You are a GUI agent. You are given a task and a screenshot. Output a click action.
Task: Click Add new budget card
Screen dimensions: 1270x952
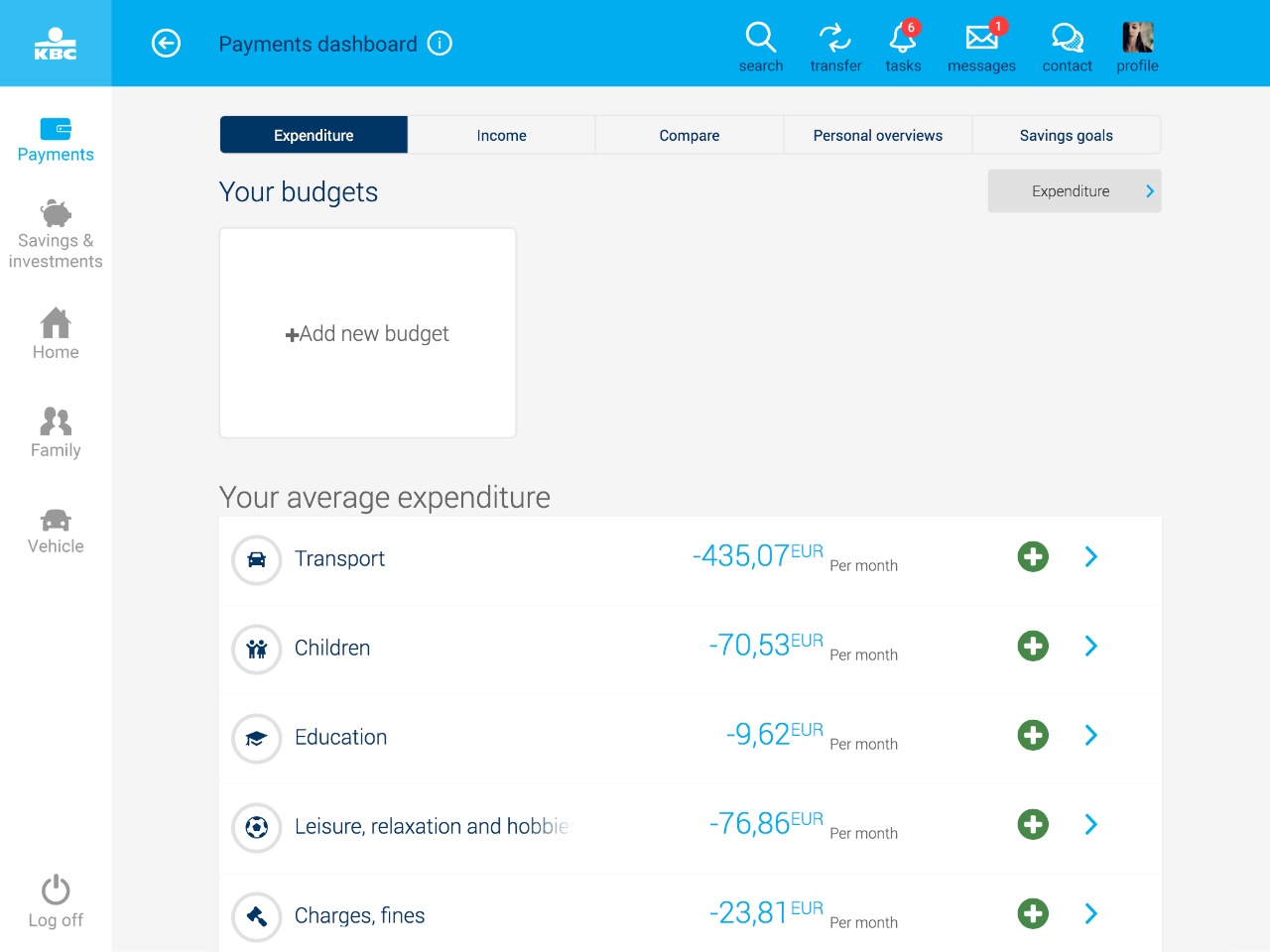[367, 333]
